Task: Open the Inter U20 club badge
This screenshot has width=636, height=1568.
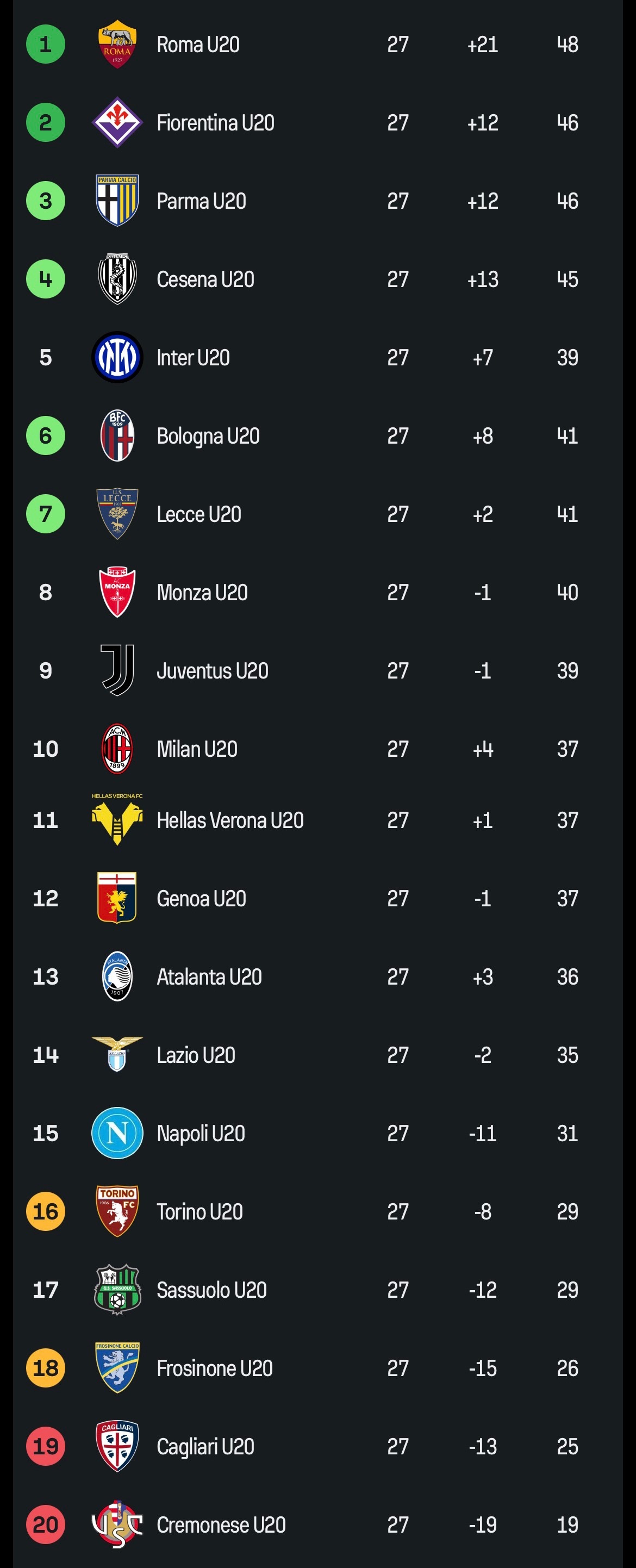Action: click(x=117, y=357)
